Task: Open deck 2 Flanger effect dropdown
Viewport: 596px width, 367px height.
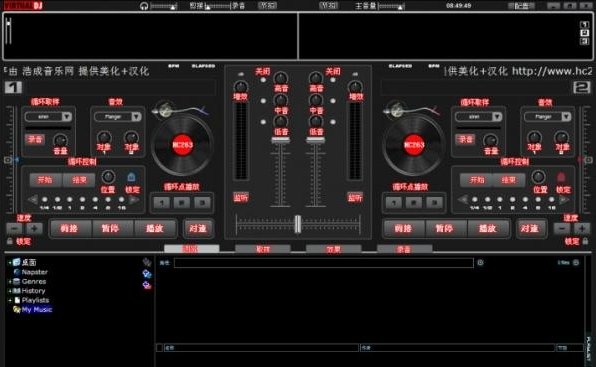Action: coord(566,117)
